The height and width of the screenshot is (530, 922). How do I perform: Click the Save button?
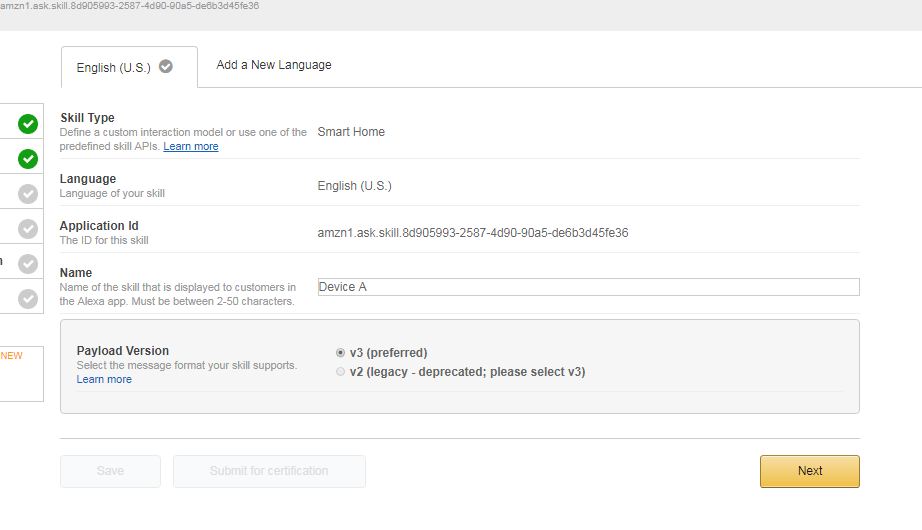point(110,471)
